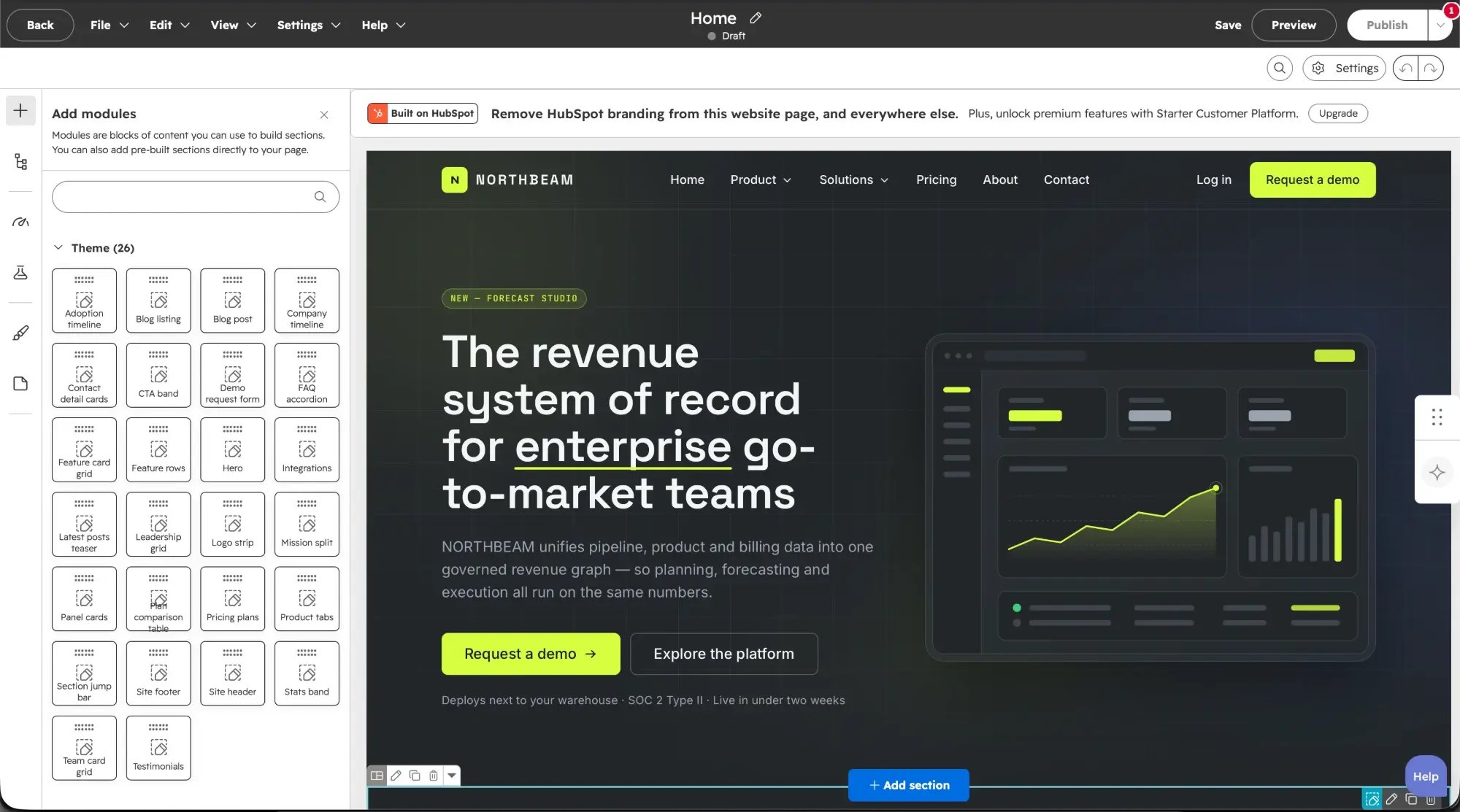This screenshot has width=1460, height=812.
Task: Click the AI sparkle icon on right panel
Action: click(1437, 472)
